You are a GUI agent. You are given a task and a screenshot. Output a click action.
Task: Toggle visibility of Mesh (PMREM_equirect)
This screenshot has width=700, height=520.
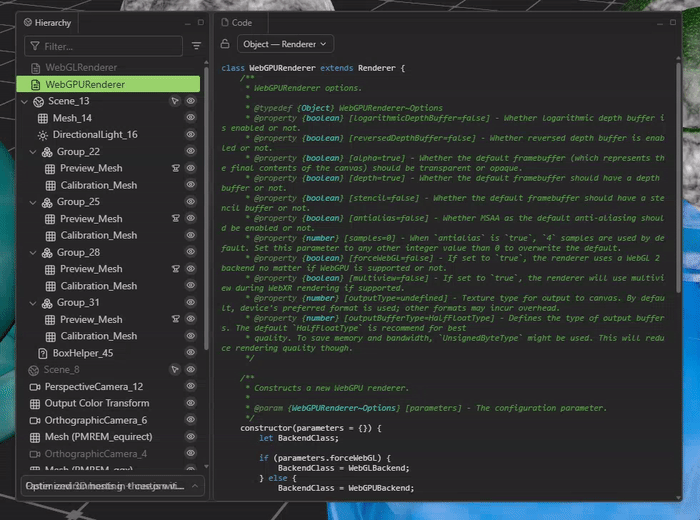(191, 436)
